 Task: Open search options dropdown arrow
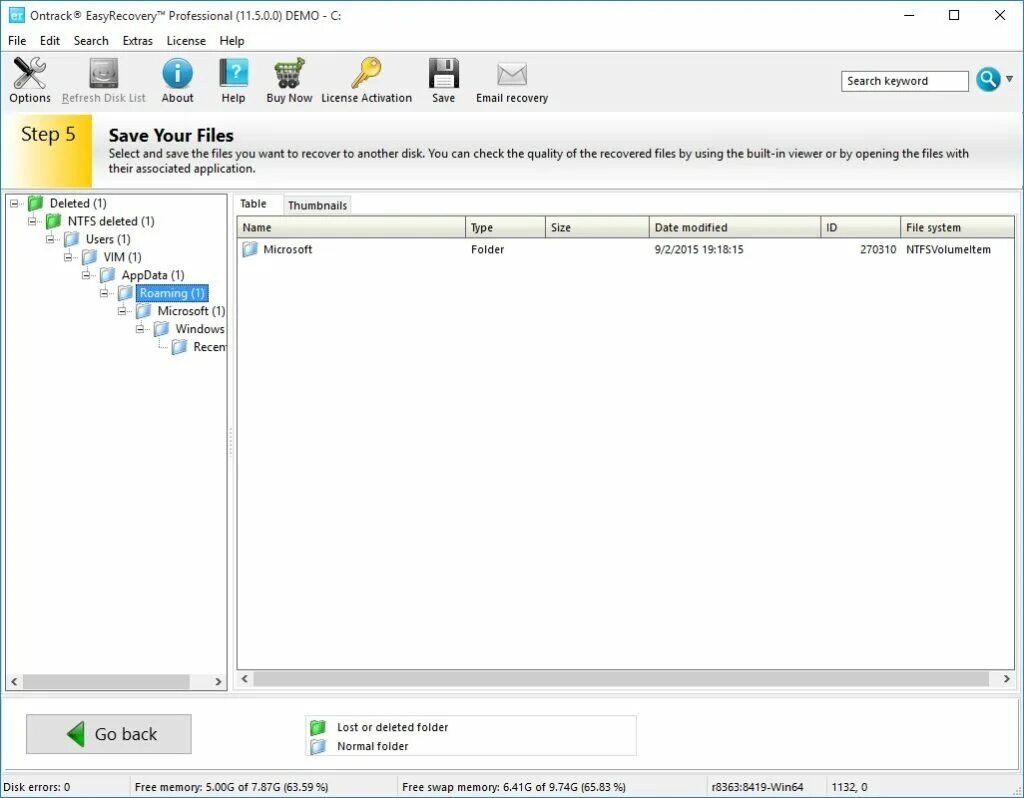tap(1010, 79)
